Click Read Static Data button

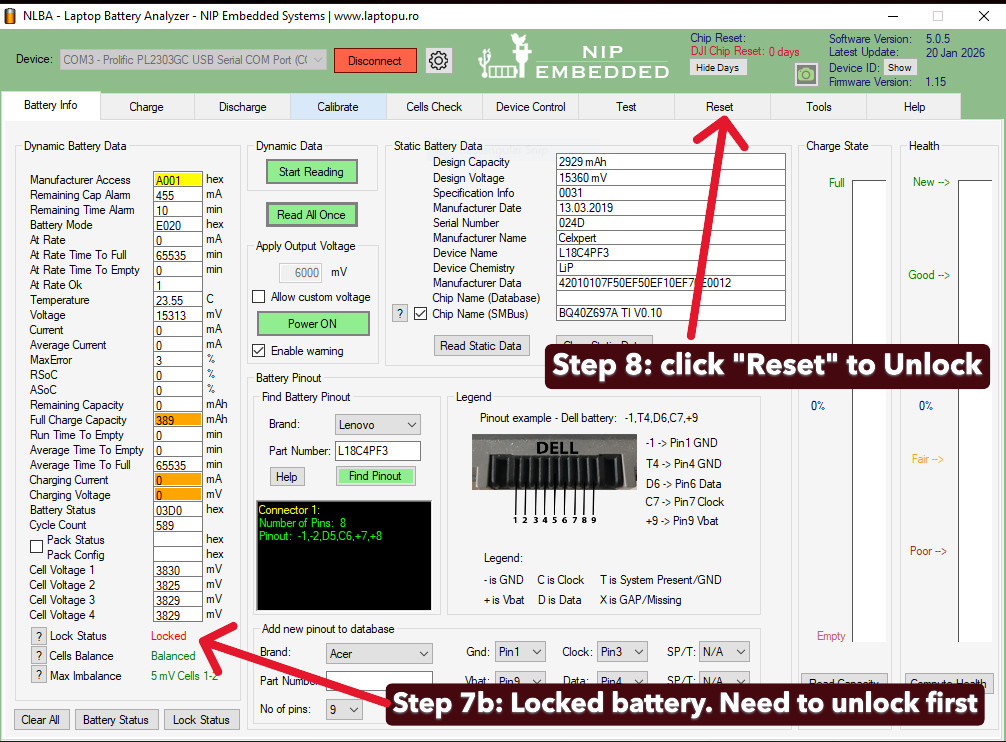coord(481,346)
